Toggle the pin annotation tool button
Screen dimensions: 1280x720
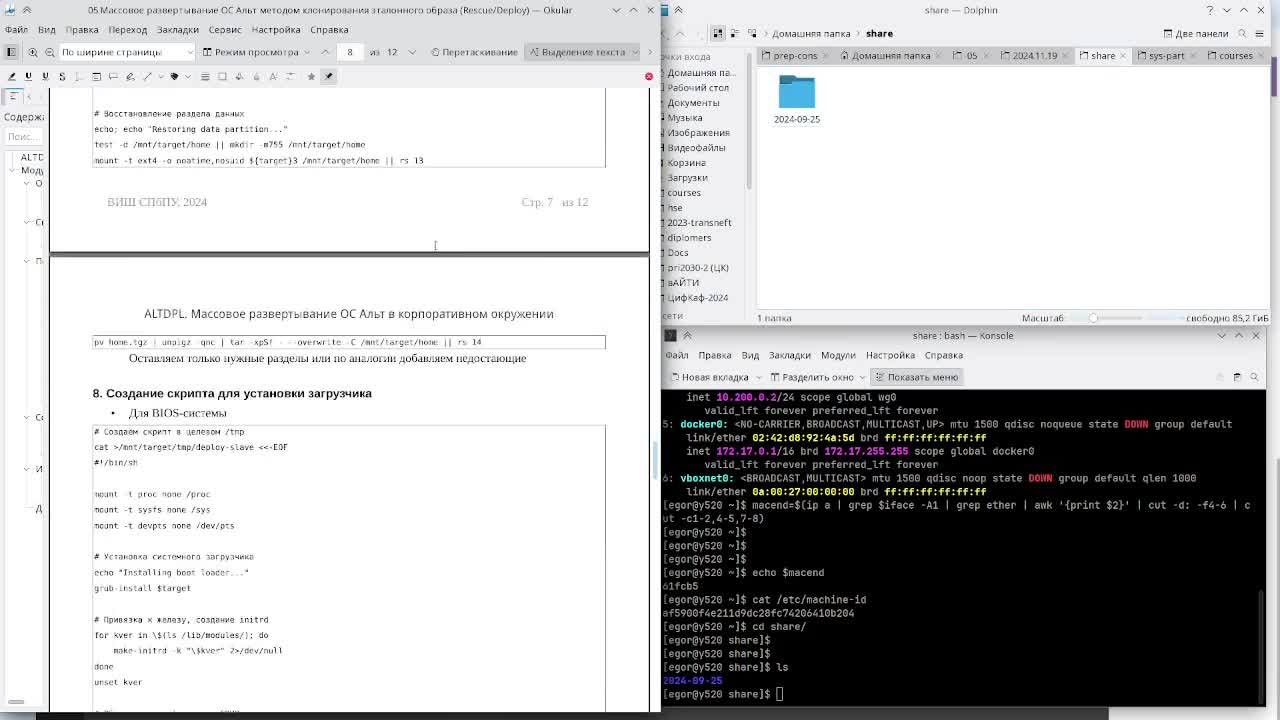tap(328, 76)
